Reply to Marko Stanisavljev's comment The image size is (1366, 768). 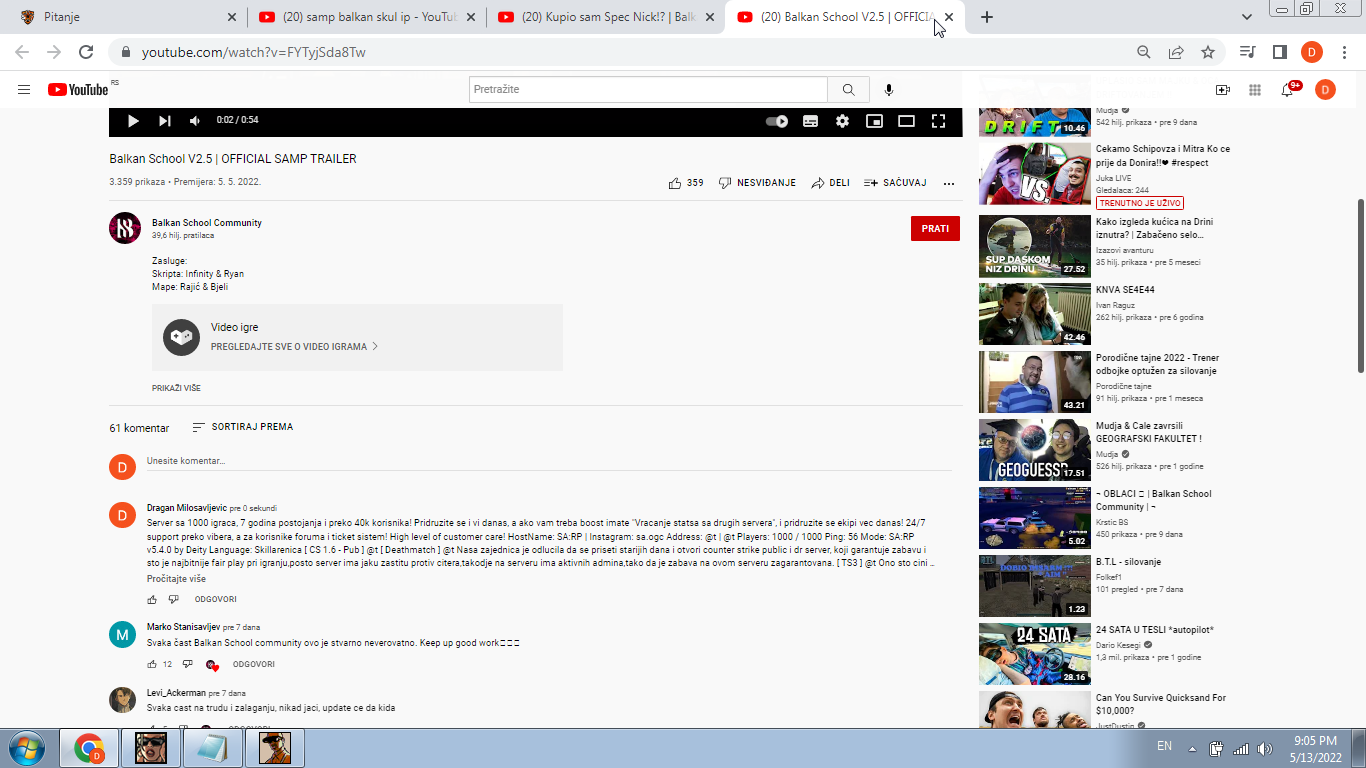click(x=254, y=664)
